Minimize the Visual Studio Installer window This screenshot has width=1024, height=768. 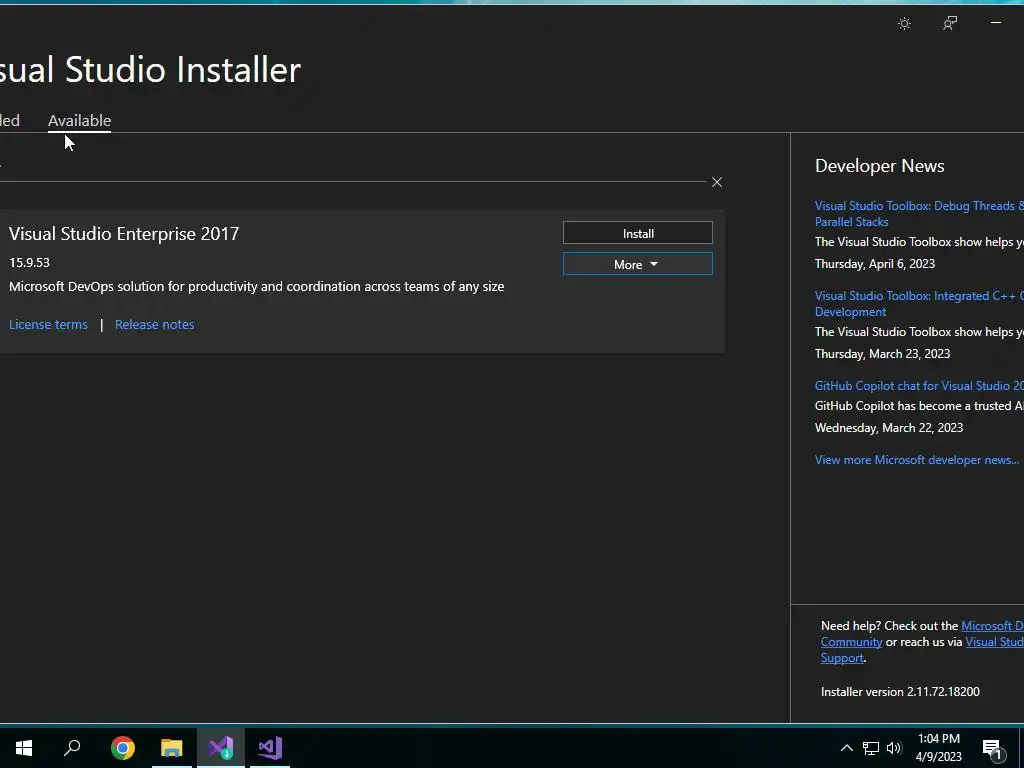(995, 23)
